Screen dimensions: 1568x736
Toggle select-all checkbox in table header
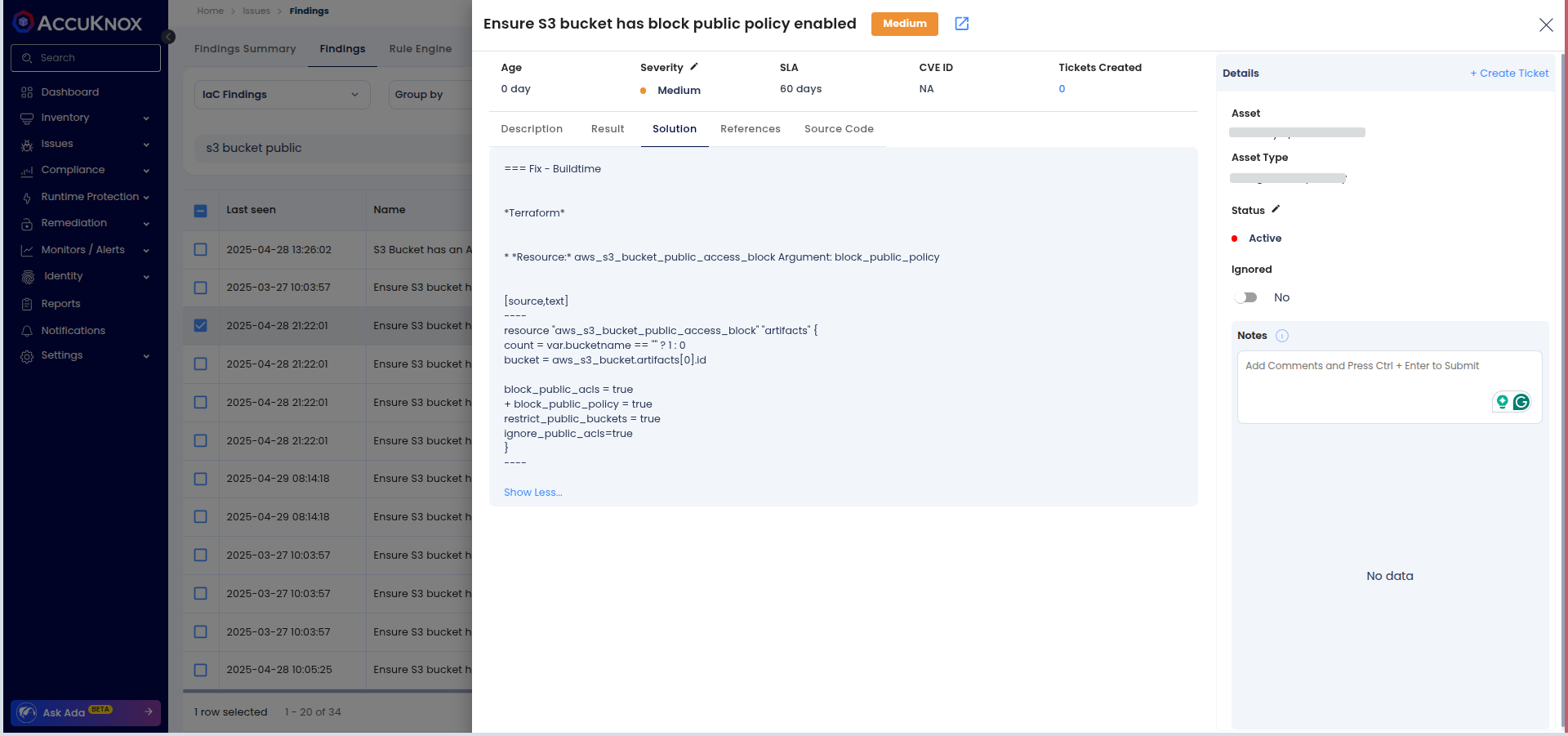click(201, 211)
